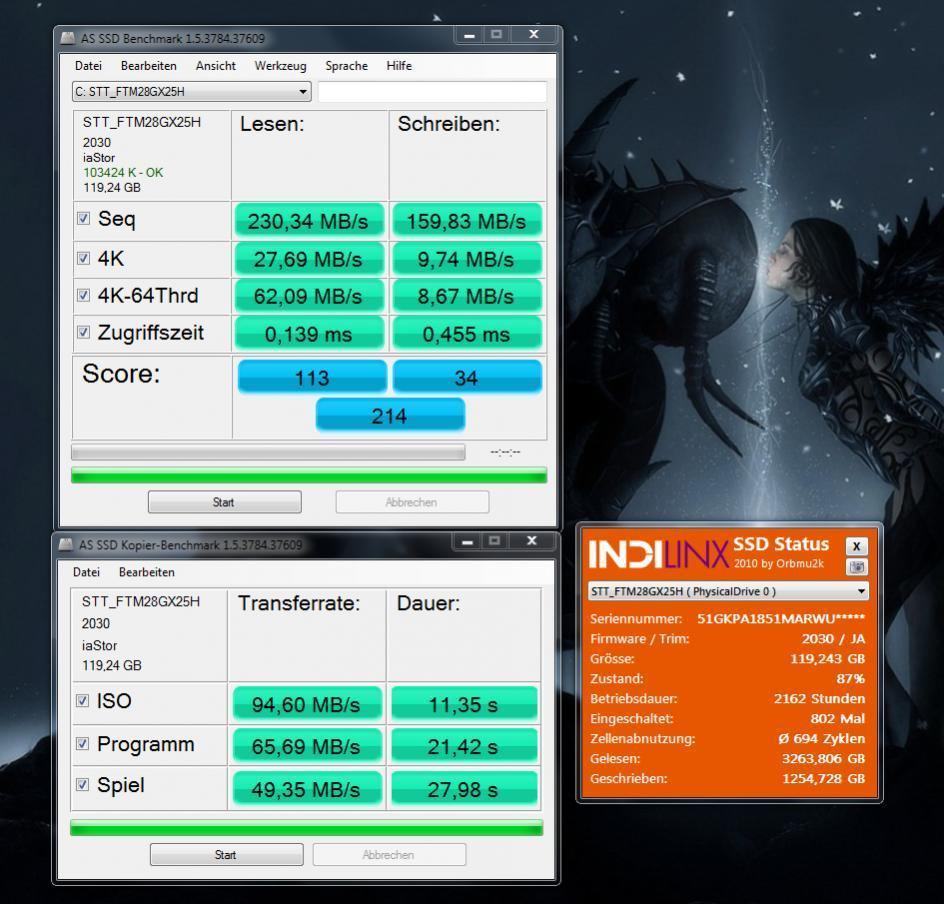The height and width of the screenshot is (904, 944).
Task: Toggle the Seq test checkbox
Action: pos(84,219)
